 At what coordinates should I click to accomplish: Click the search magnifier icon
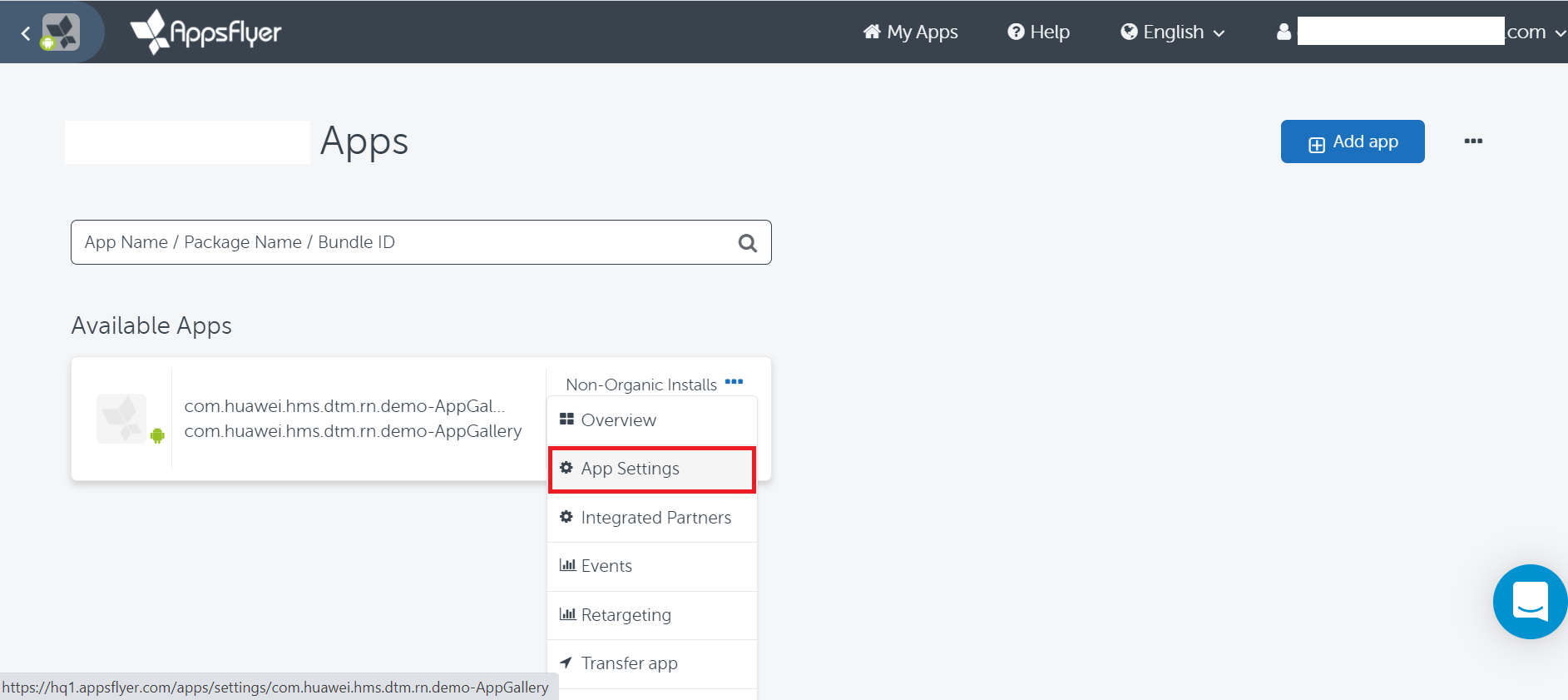click(748, 243)
